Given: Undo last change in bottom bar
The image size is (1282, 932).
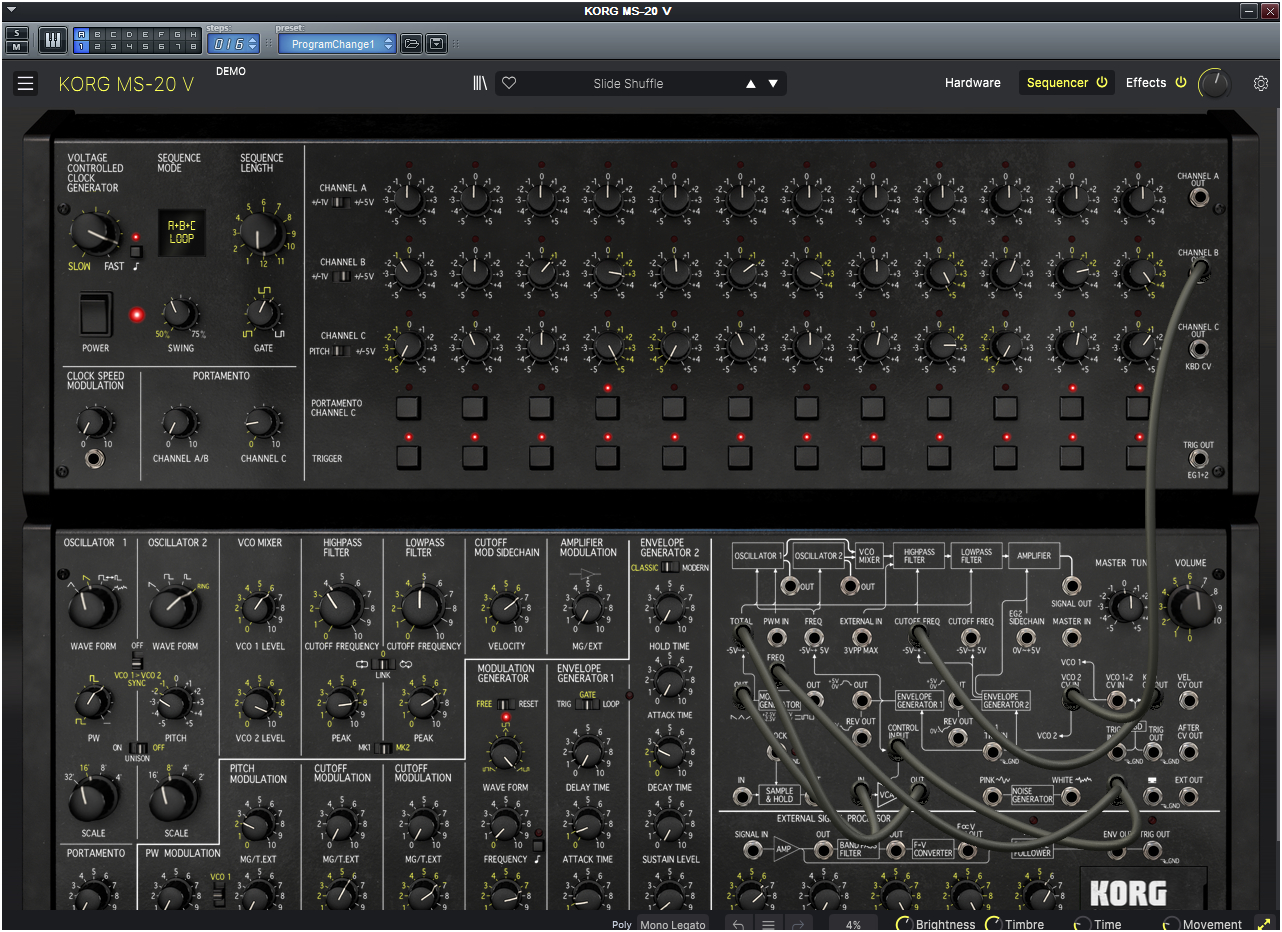Looking at the screenshot, I should [738, 925].
